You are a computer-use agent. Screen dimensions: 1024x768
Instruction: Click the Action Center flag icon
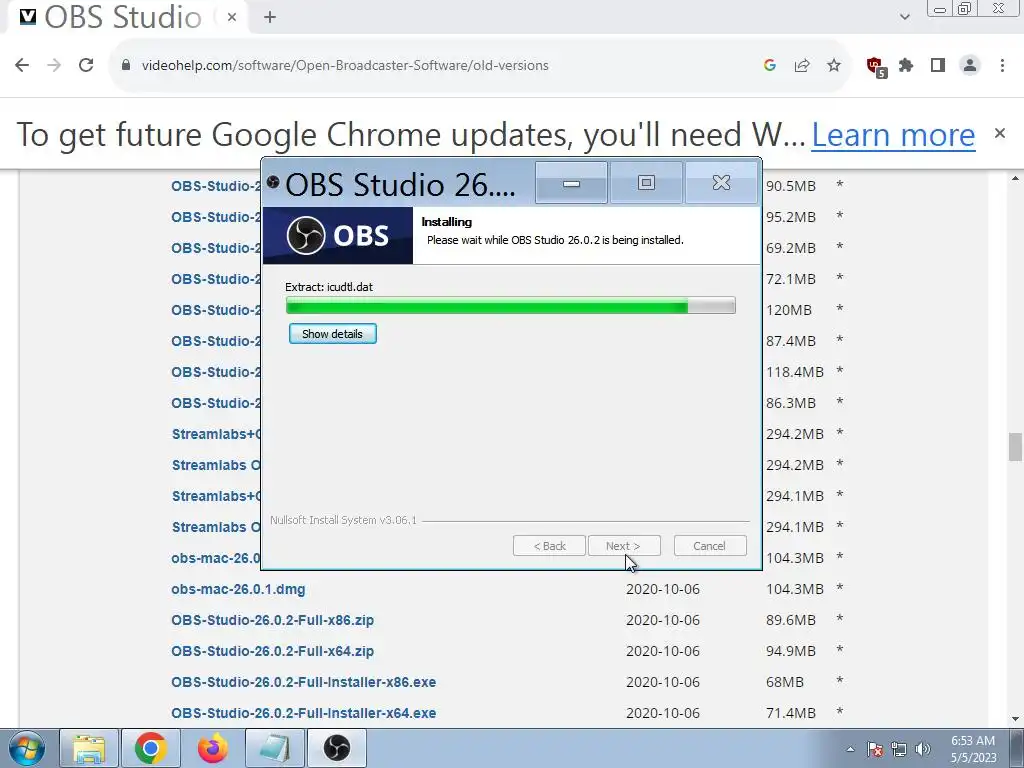(875, 749)
